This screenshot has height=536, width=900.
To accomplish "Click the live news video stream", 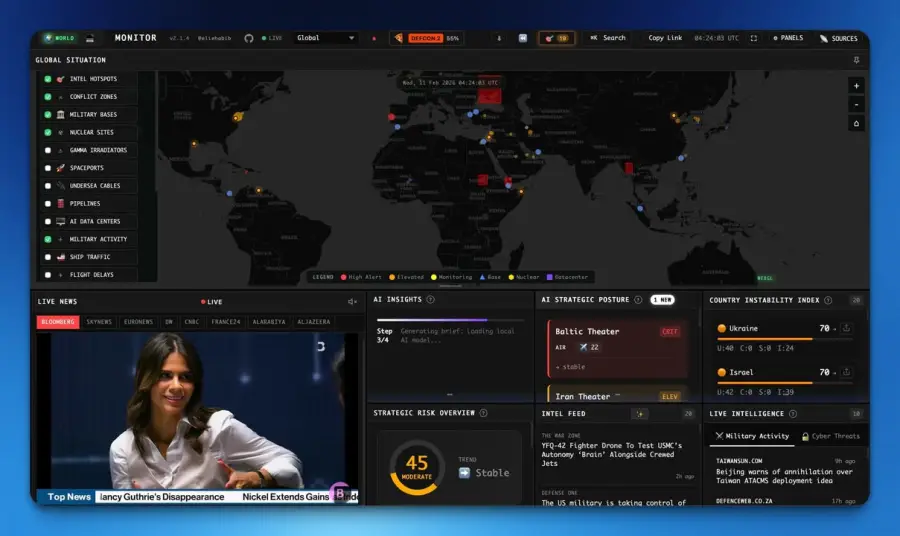I will pyautogui.click(x=197, y=418).
